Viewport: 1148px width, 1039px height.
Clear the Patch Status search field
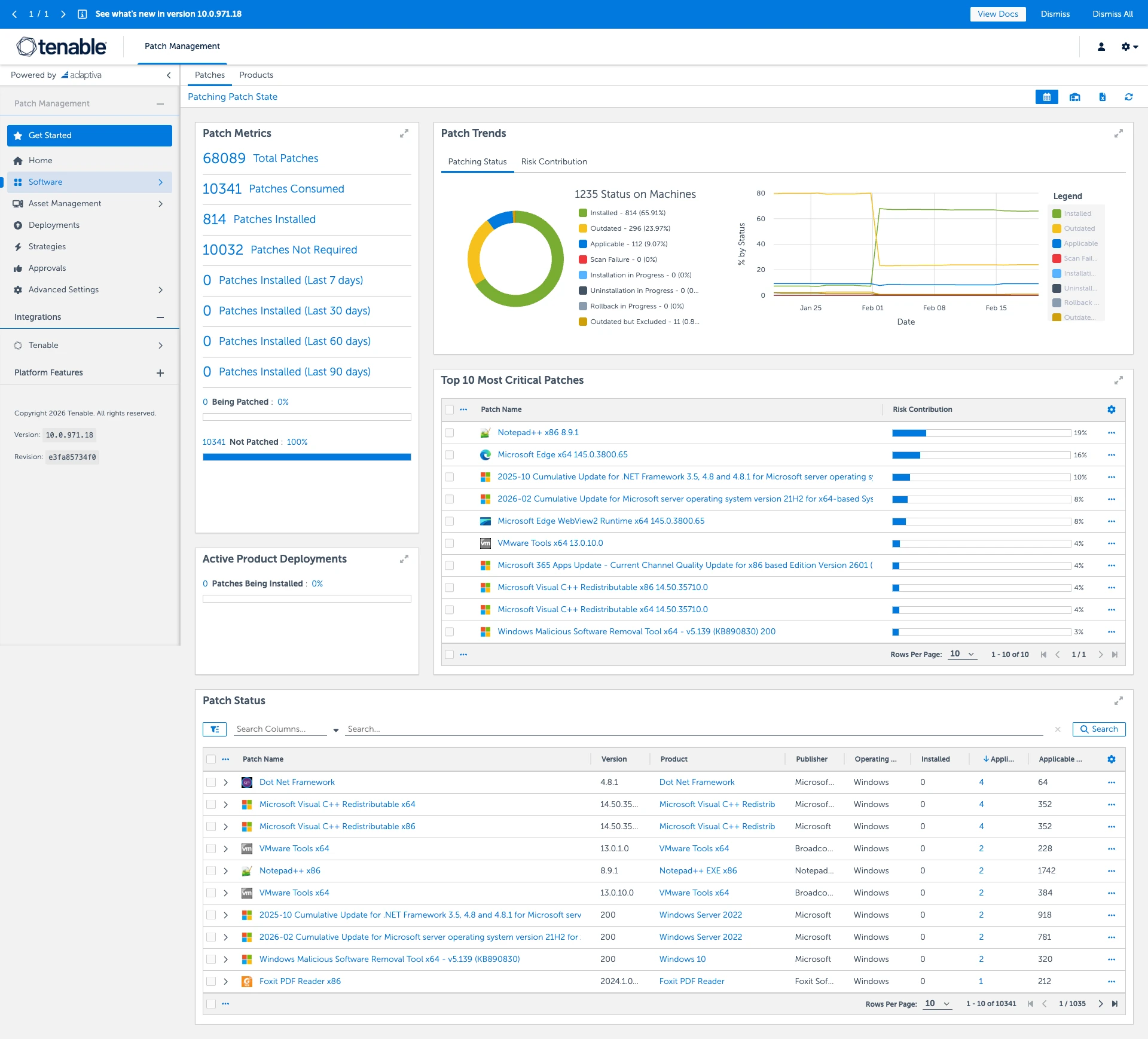[x=1058, y=729]
